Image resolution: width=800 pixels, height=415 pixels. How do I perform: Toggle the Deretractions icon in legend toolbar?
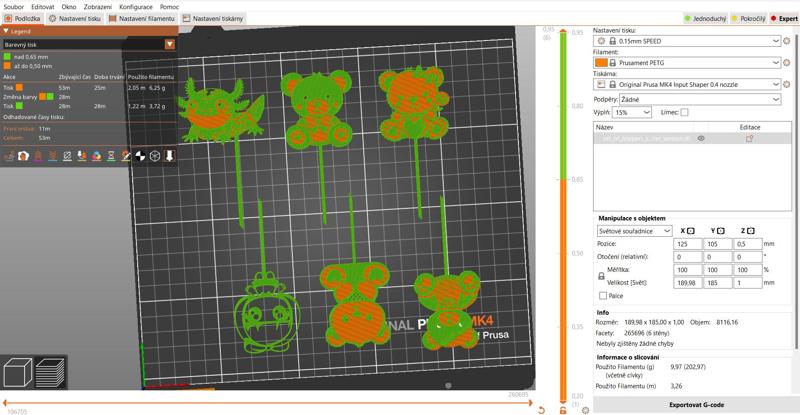(53, 156)
